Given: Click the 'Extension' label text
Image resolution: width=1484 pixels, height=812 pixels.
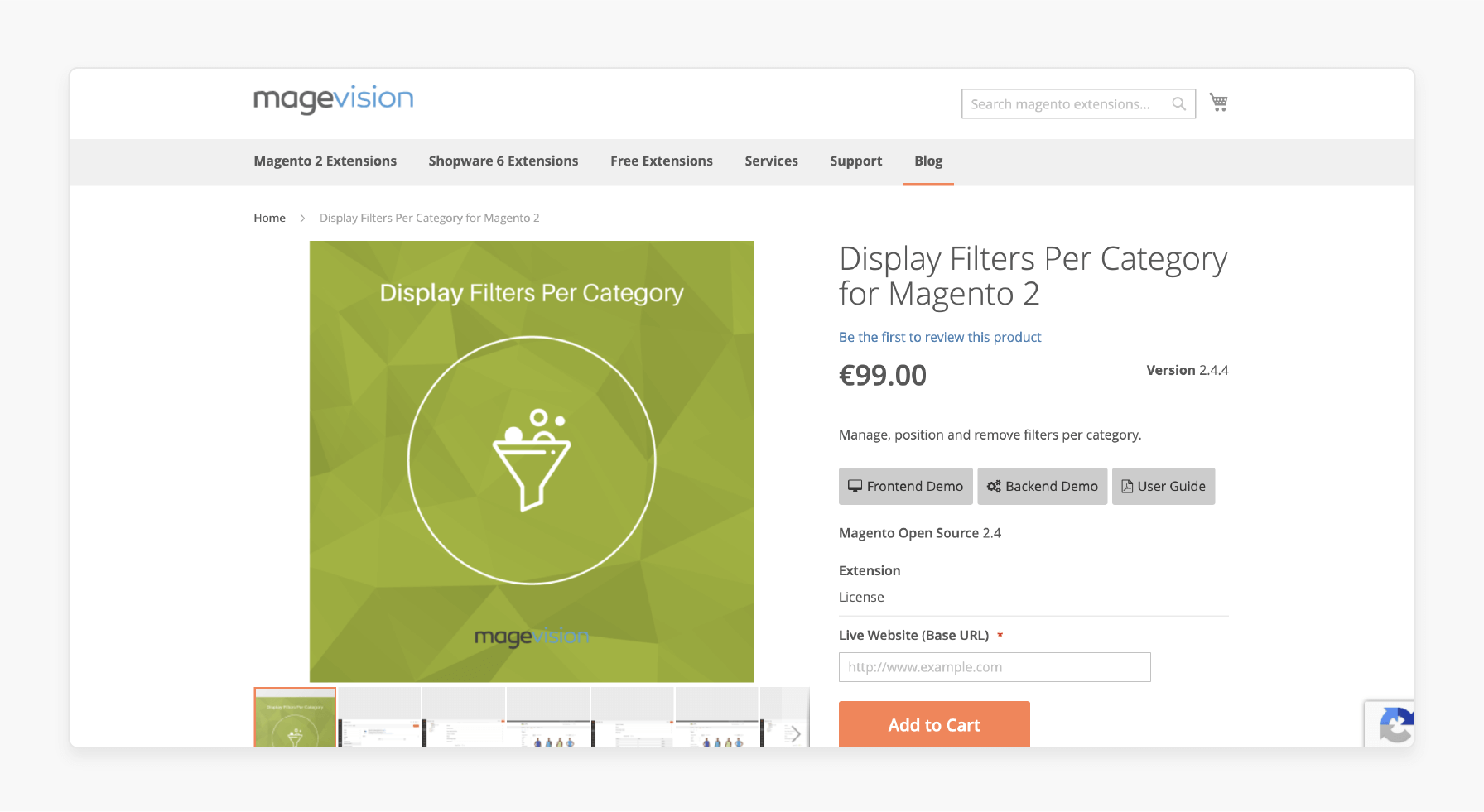Looking at the screenshot, I should (x=870, y=570).
